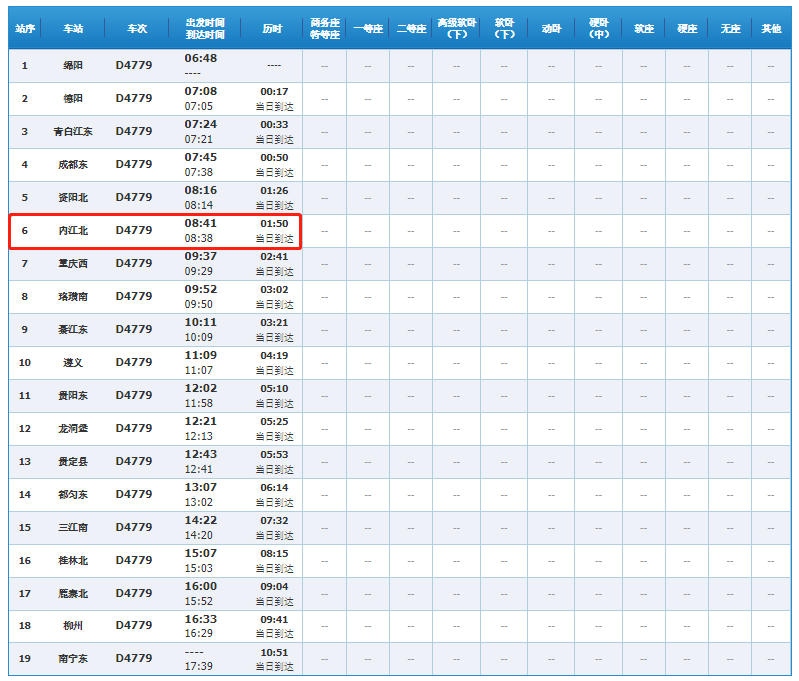The height and width of the screenshot is (681, 799).
Task: Open the 遵义 station entry
Action: pos(73,362)
